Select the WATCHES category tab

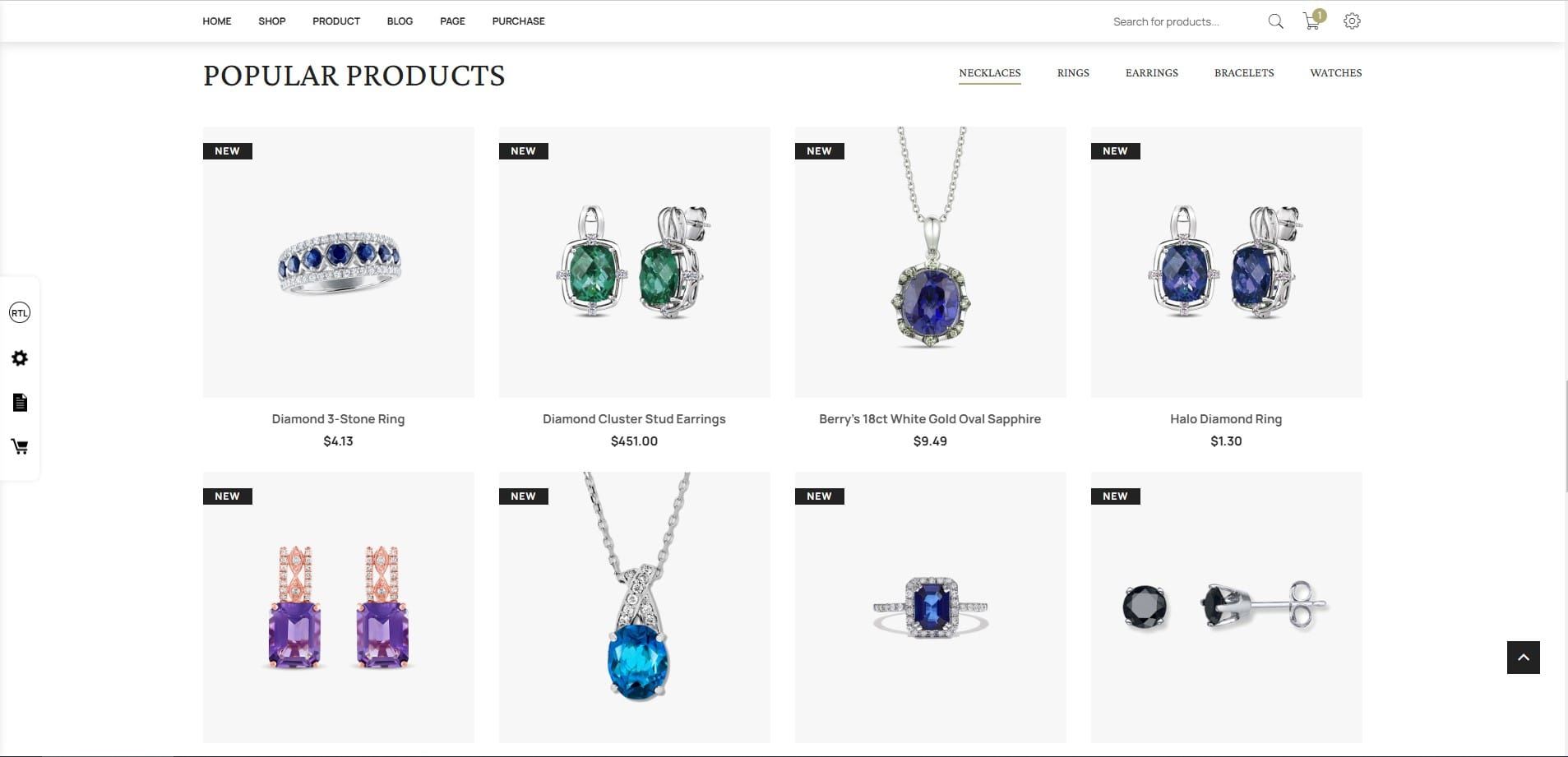coord(1335,73)
